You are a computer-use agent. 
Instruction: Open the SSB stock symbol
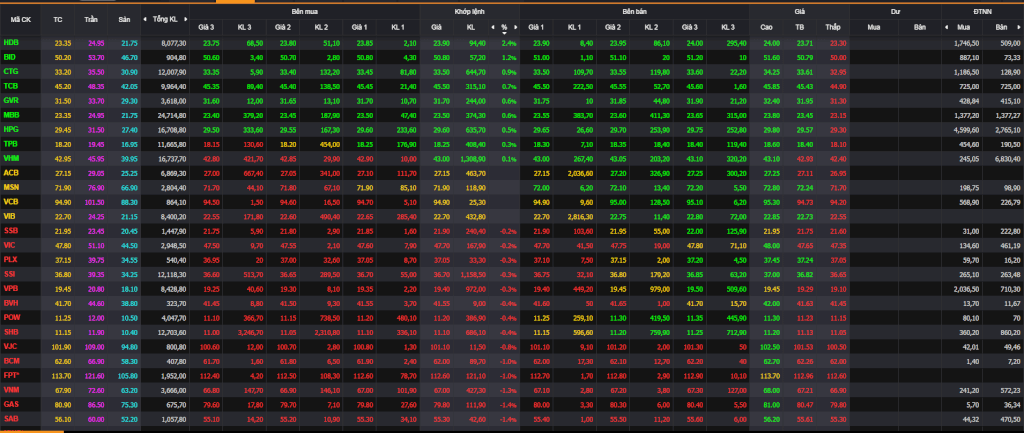coord(10,230)
